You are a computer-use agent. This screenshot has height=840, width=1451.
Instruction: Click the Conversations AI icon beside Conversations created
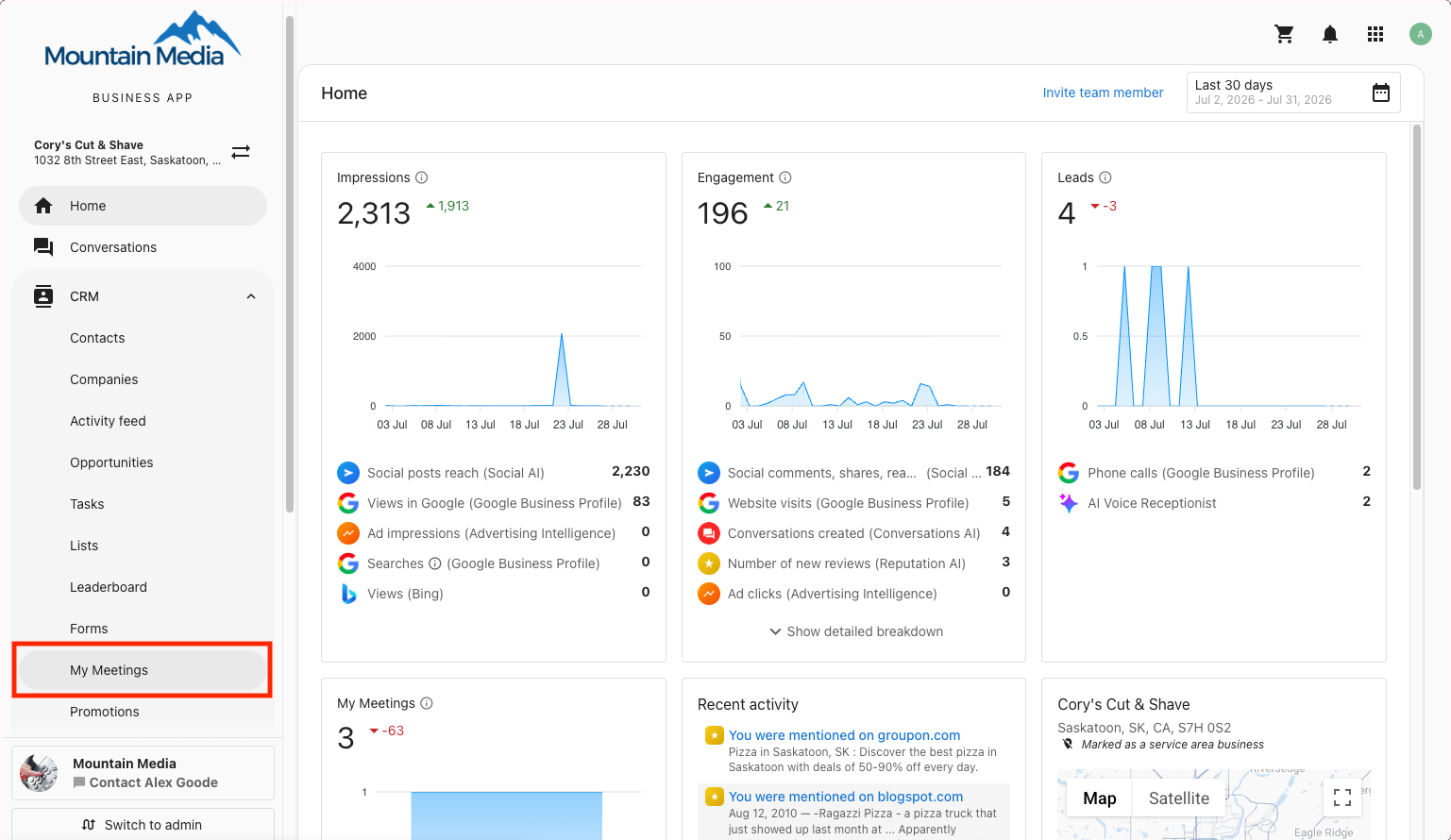point(709,533)
